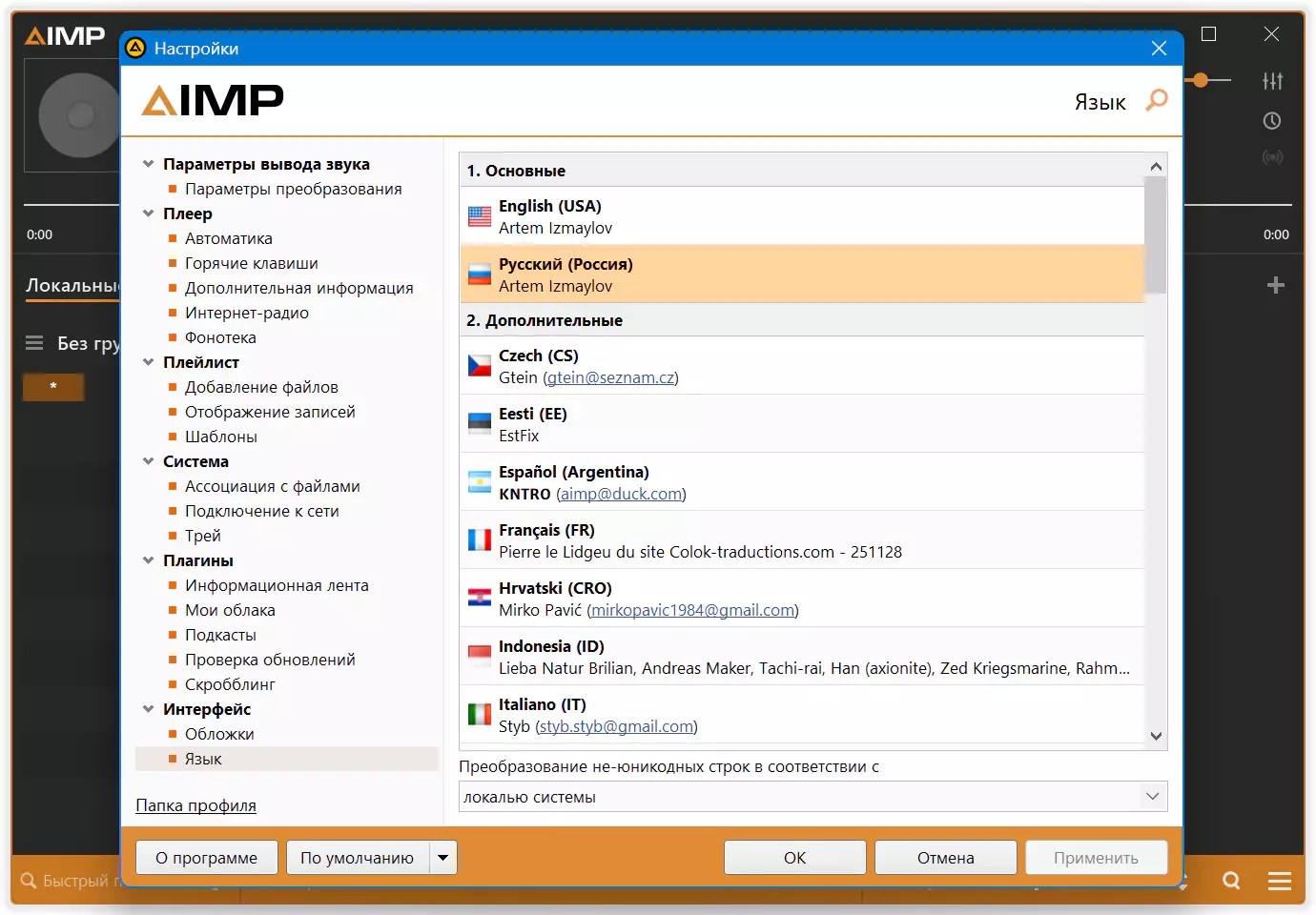Select the English (USA) language
The image size is (1316, 915).
[x=802, y=216]
